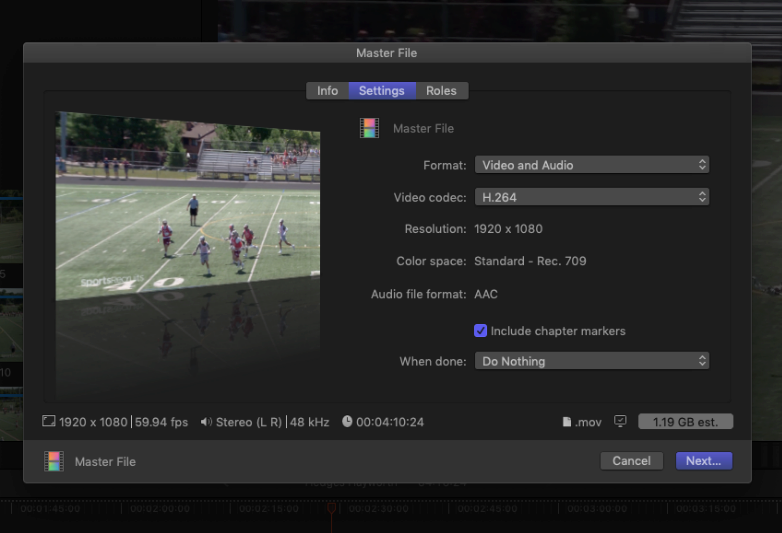The height and width of the screenshot is (533, 782).
Task: Click the .mov file extension label
Action: coord(588,422)
